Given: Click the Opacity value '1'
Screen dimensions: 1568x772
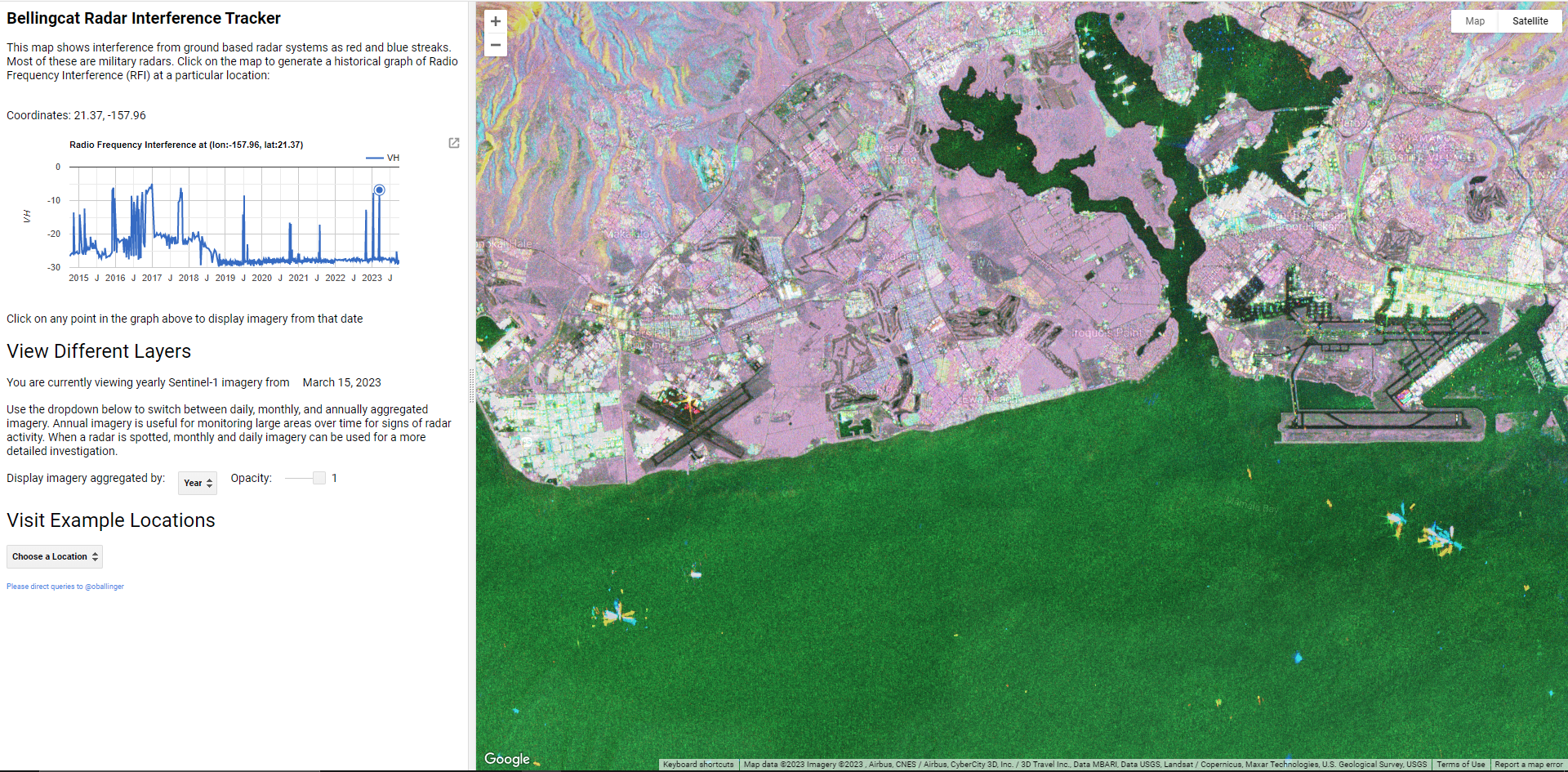Looking at the screenshot, I should point(334,478).
